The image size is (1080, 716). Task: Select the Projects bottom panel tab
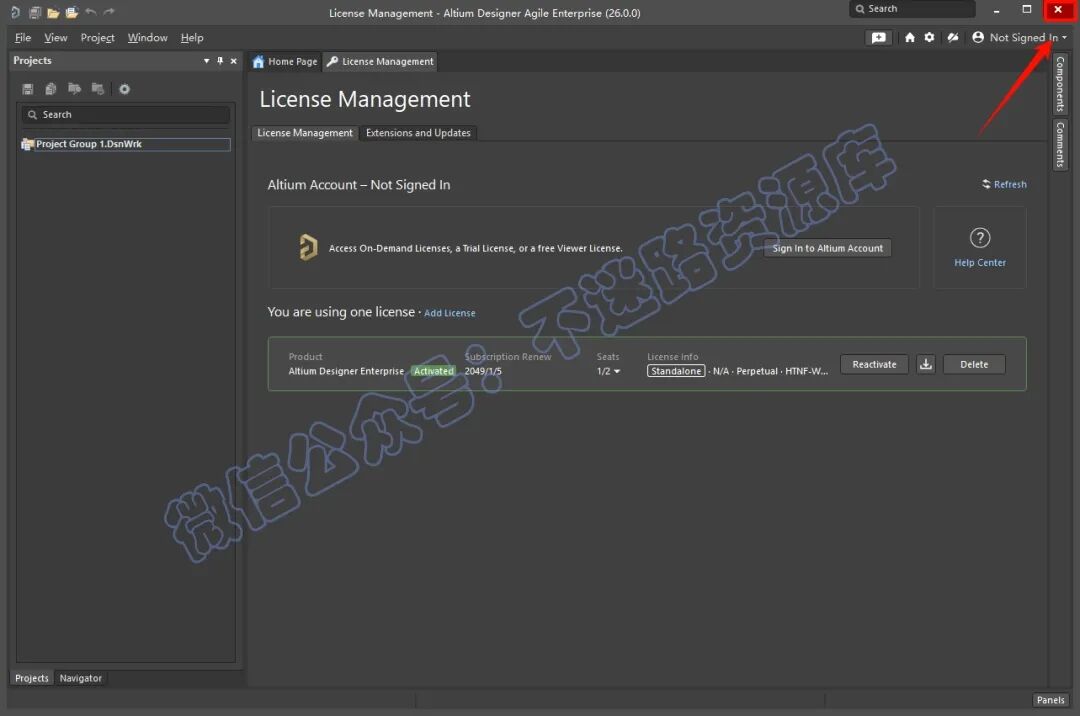coord(32,678)
